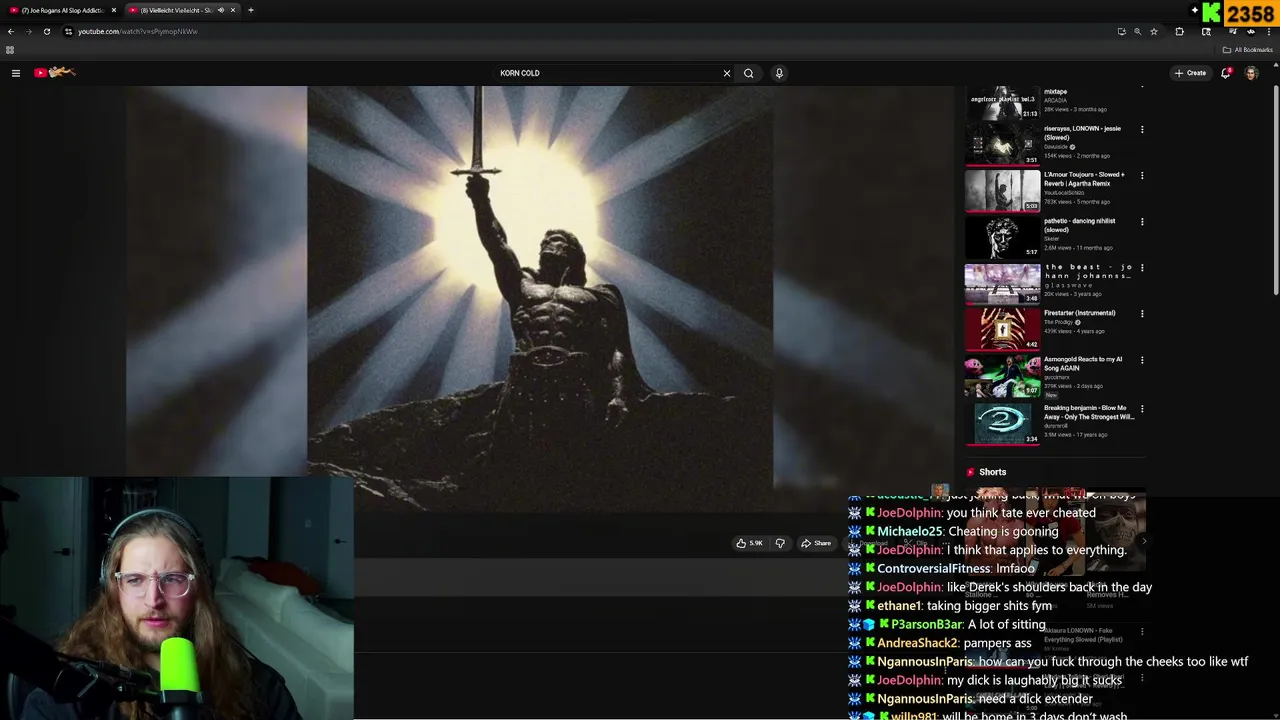Screen dimensions: 1280x720
Task: View site information icon in address bar
Action: click(68, 31)
